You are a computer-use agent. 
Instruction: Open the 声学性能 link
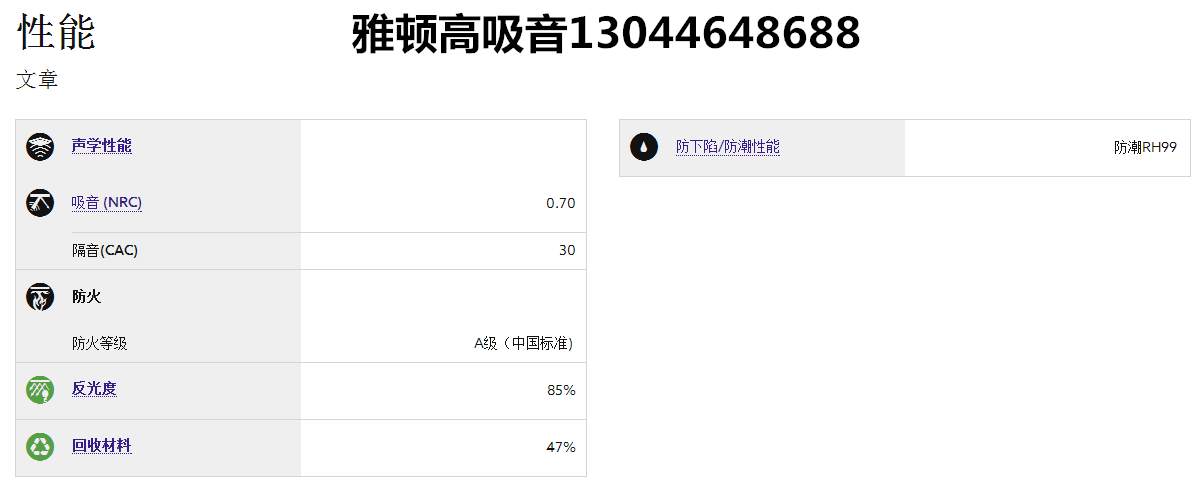click(x=101, y=146)
